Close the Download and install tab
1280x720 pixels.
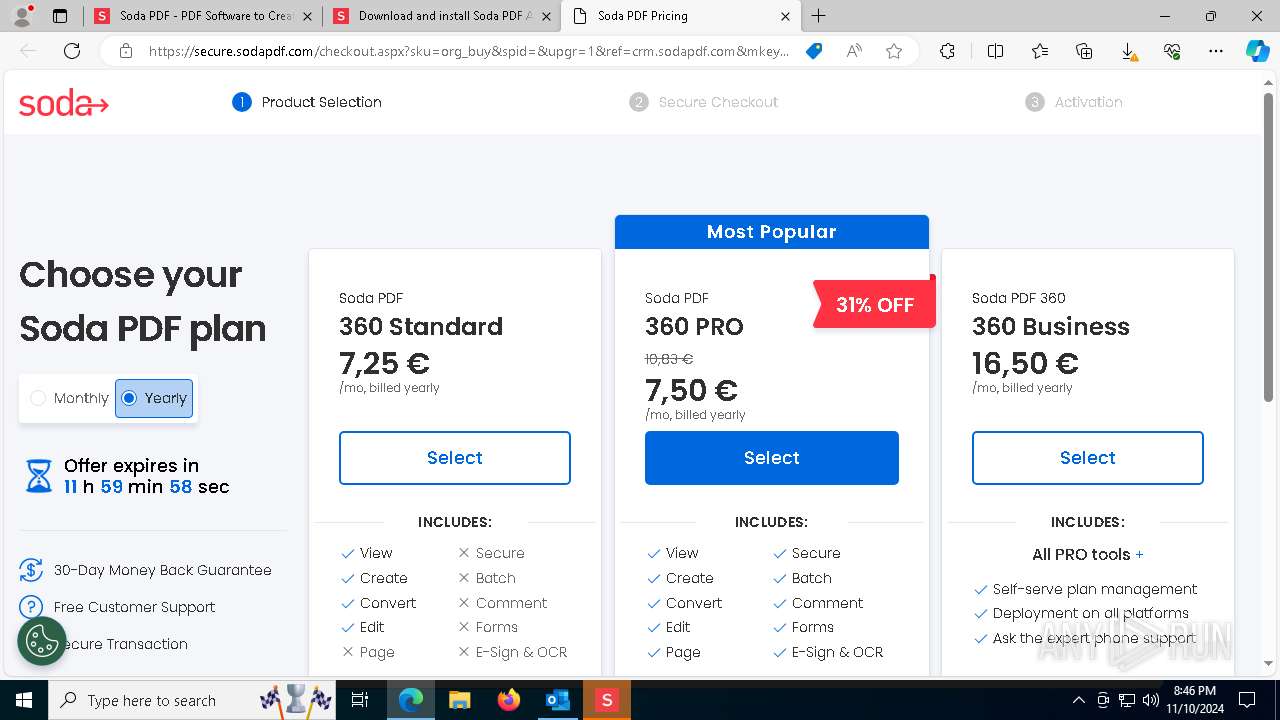(x=546, y=16)
